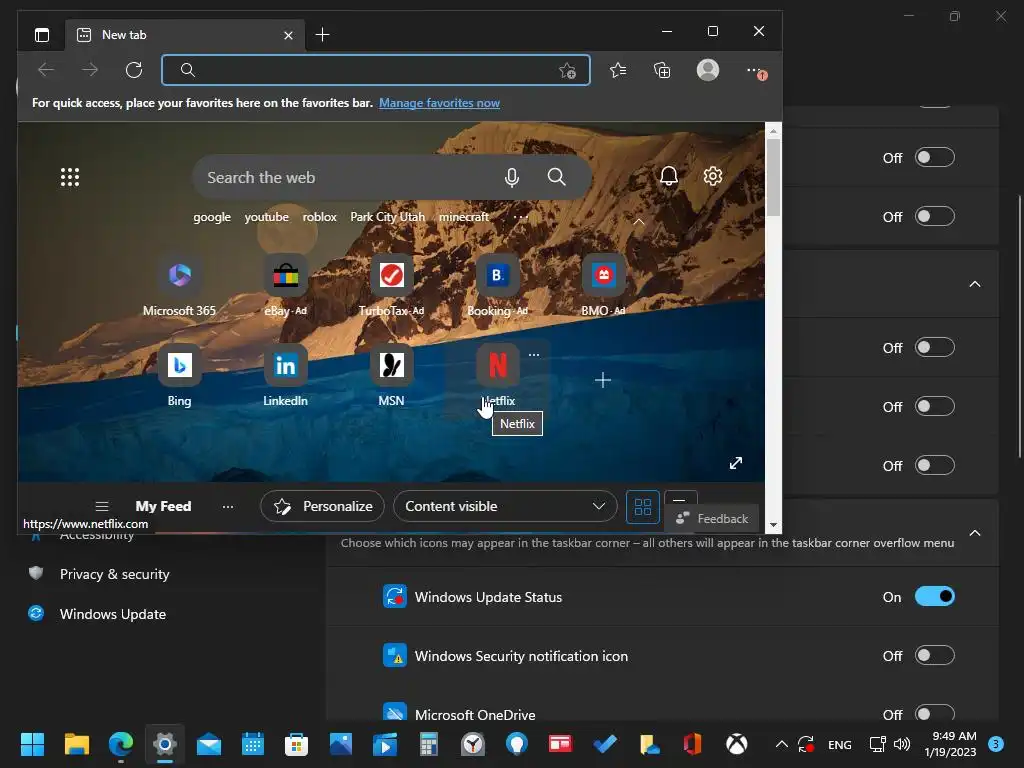This screenshot has width=1024, height=768.
Task: Click Manage favorites now link
Action: [439, 103]
